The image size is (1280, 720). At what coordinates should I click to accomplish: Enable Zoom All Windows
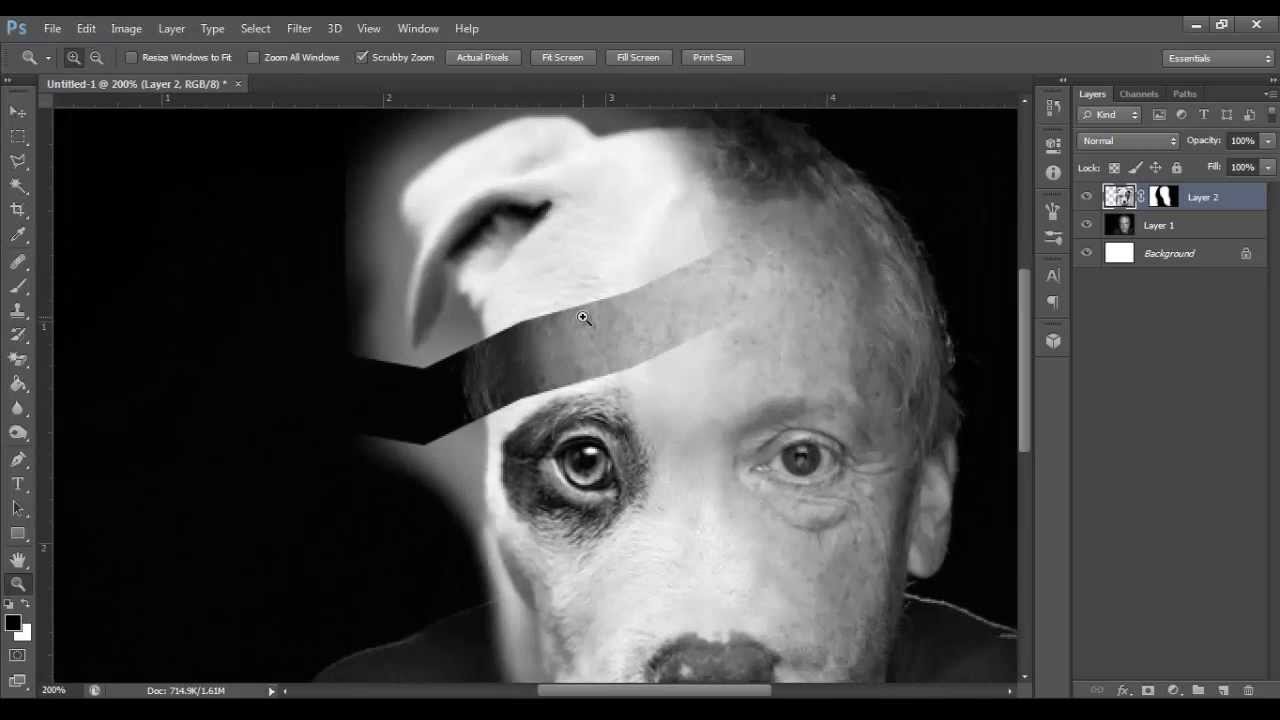253,58
